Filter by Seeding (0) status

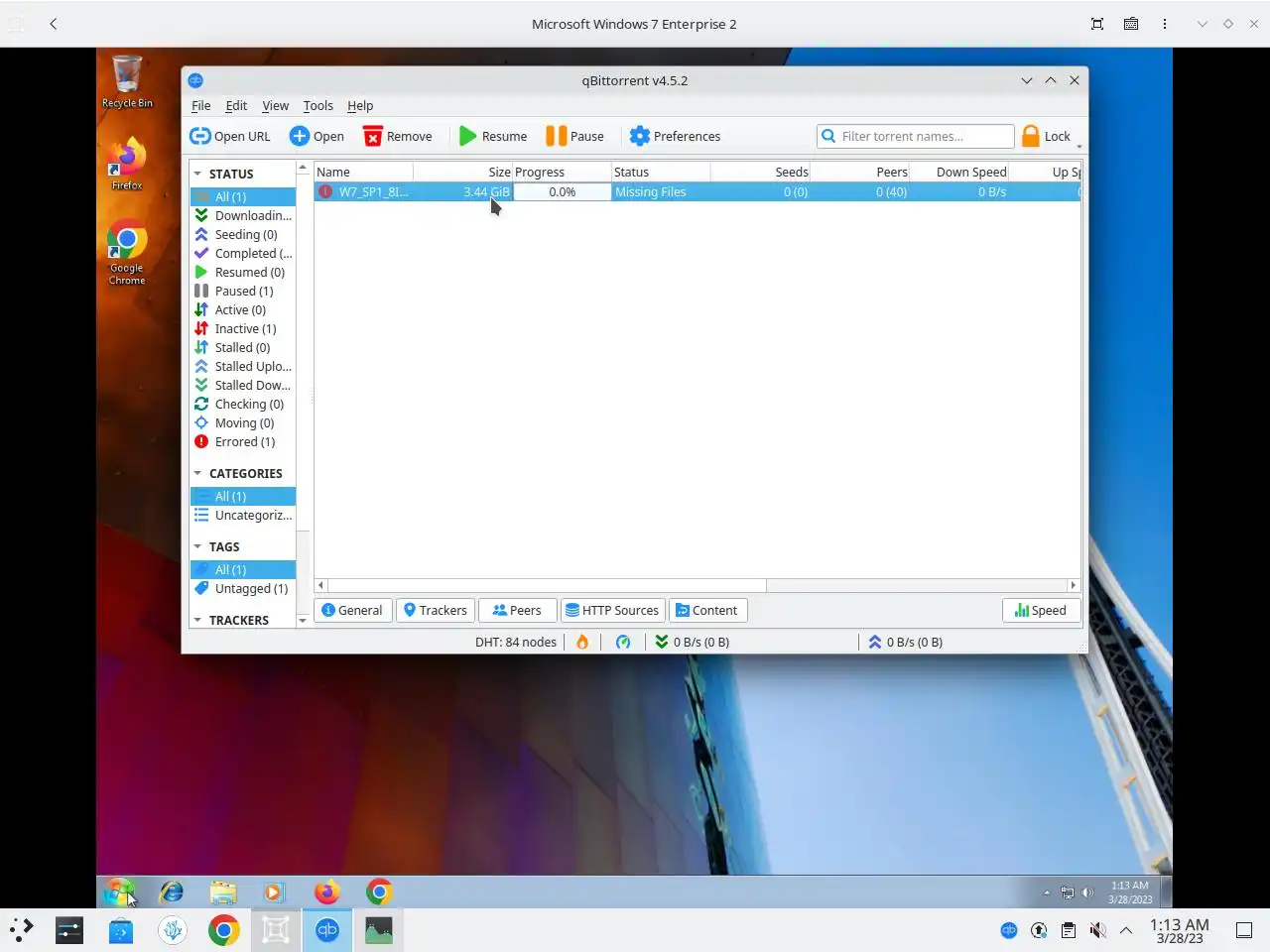(x=243, y=234)
